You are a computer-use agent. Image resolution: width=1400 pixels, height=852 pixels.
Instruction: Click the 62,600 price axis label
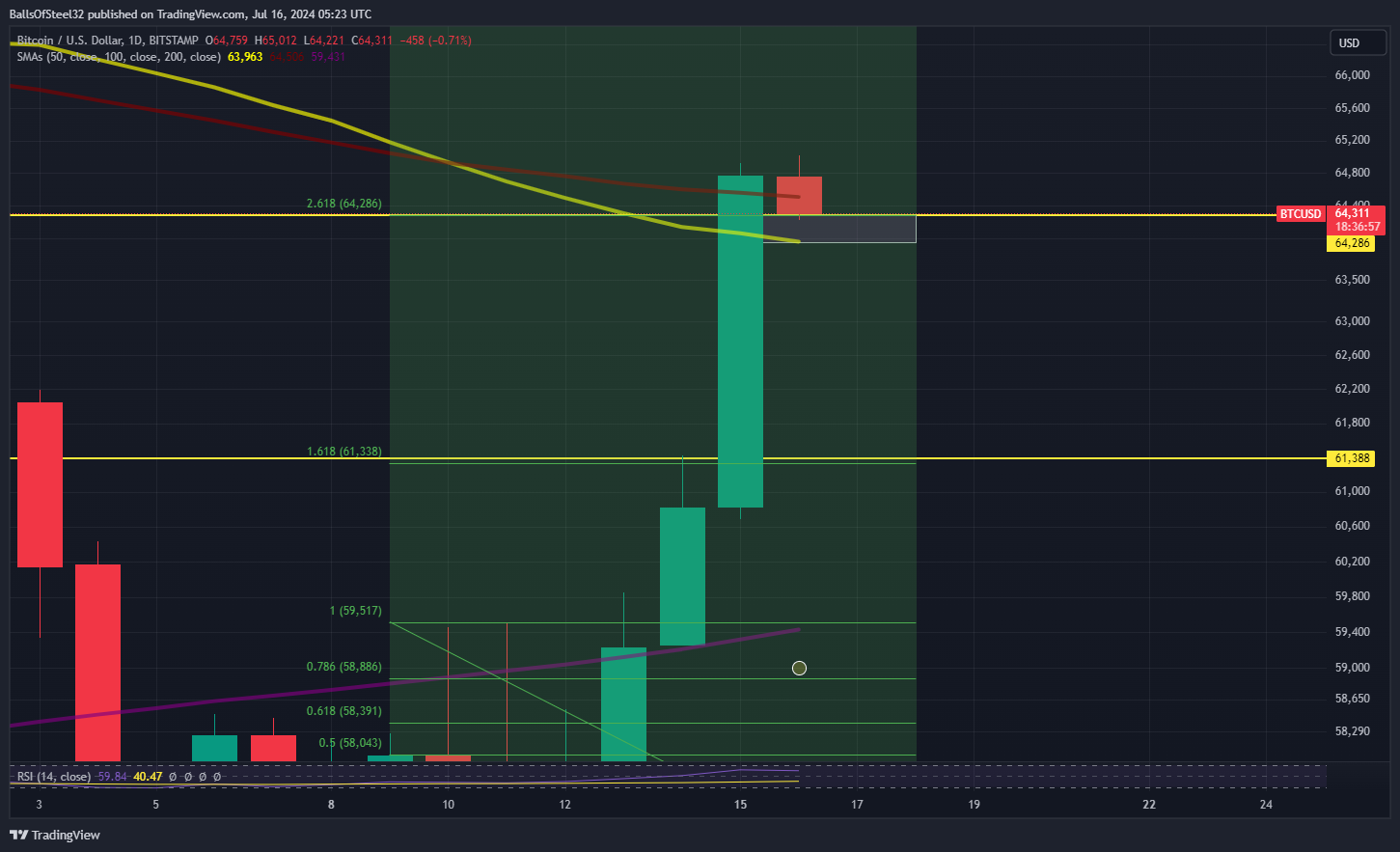(1353, 355)
